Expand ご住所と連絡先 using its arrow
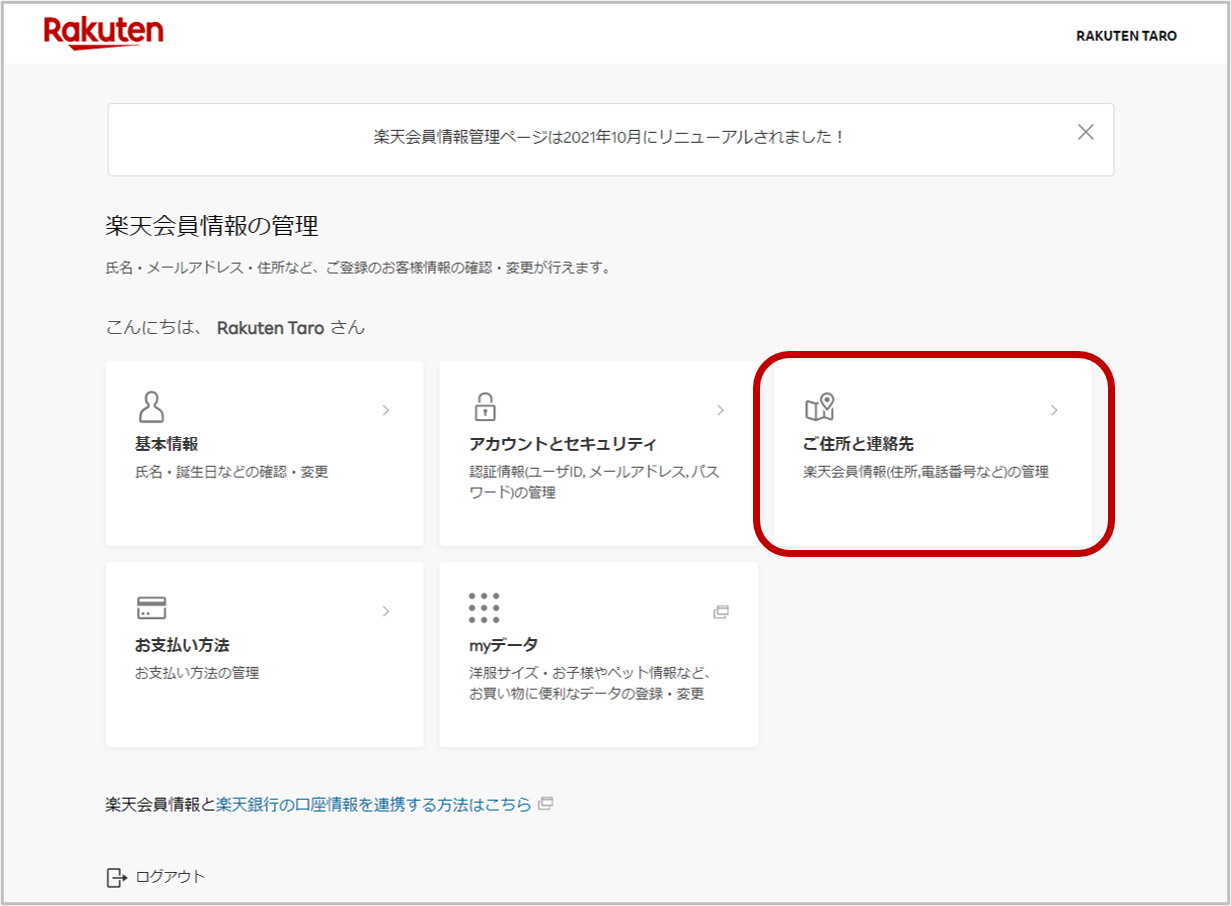This screenshot has width=1231, height=906. pos(1056,410)
